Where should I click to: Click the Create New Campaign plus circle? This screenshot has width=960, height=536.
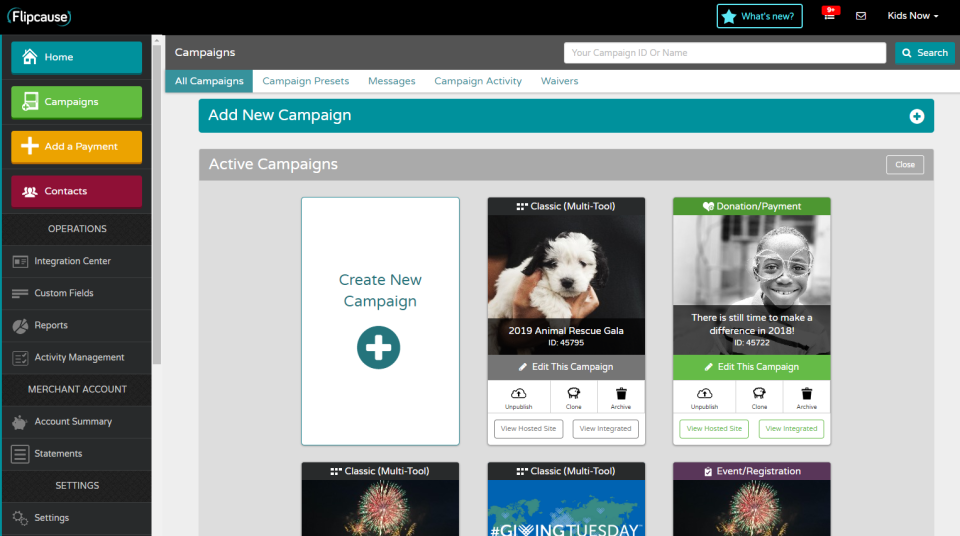(378, 347)
